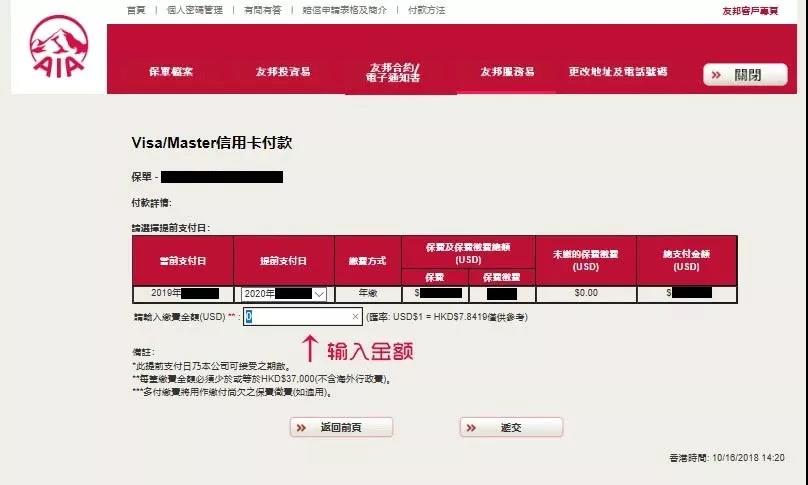The image size is (808, 485).
Task: Click the 當前支付日 column header
Action: click(183, 261)
